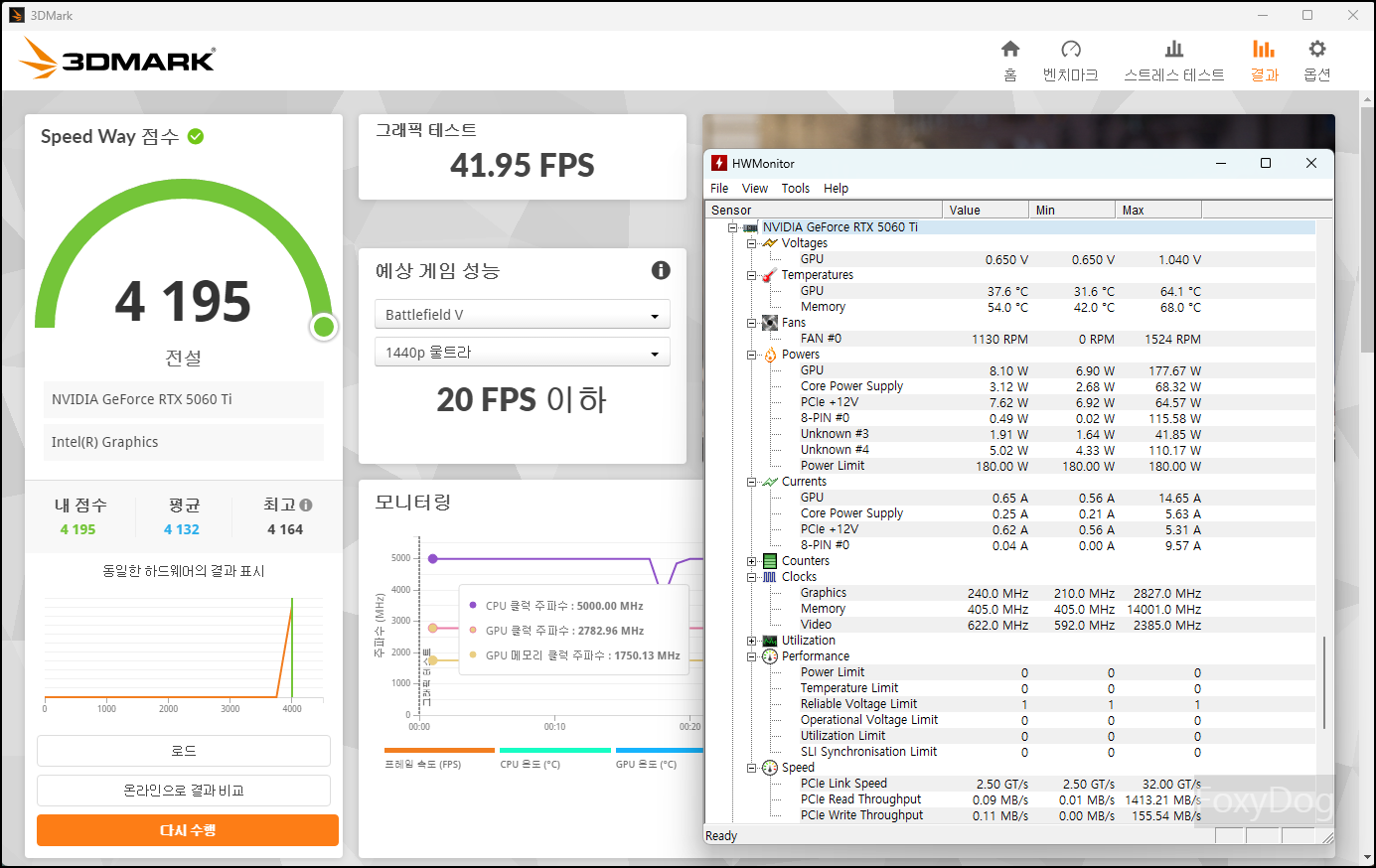
Task: Open the 1440p Ultra resolution dropdown
Action: point(523,352)
